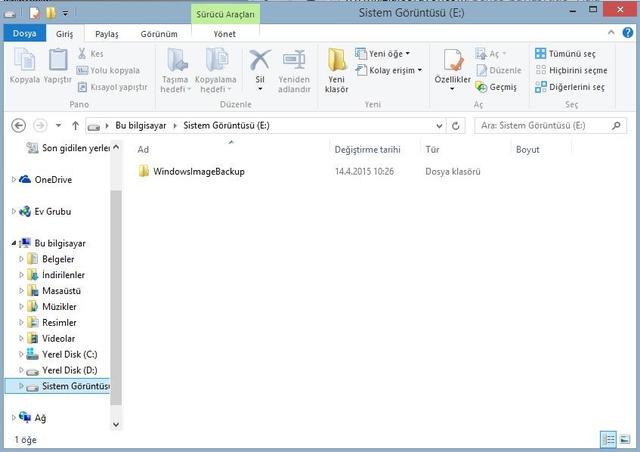Click Bu bilgisayar in the address bar
The height and width of the screenshot is (452, 640).
click(140, 125)
